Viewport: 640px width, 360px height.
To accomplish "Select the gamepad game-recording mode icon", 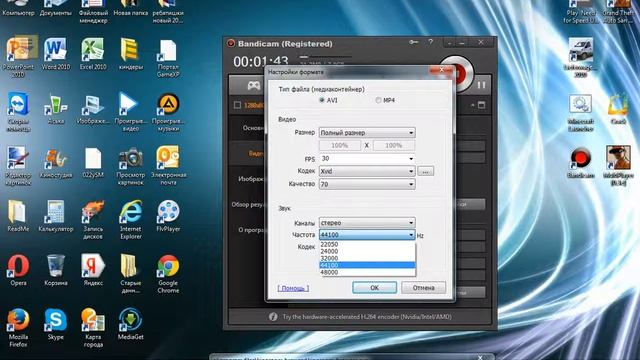I will (253, 85).
